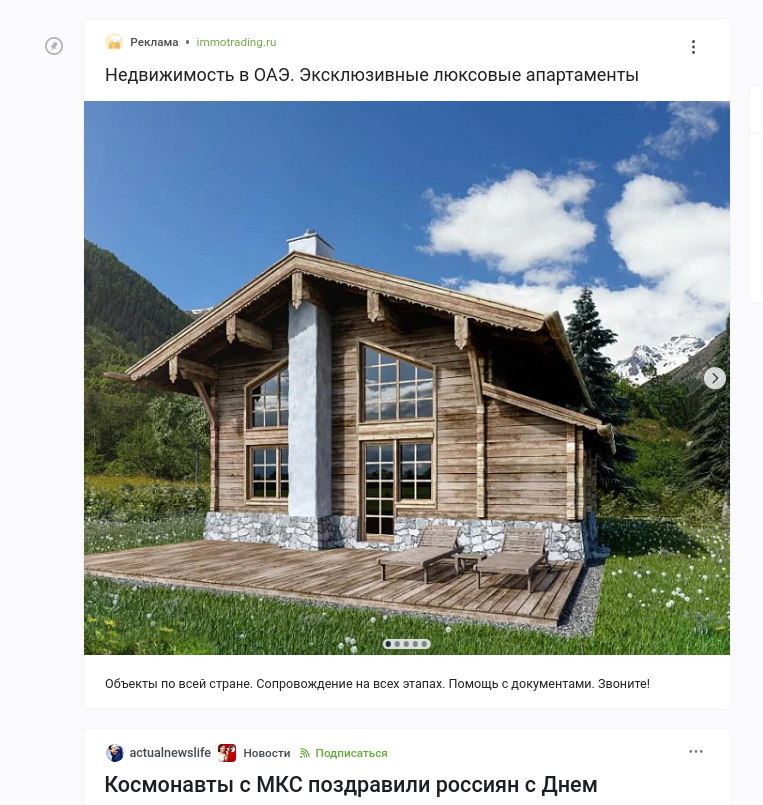Click the pin icon beside the ad

pos(54,46)
